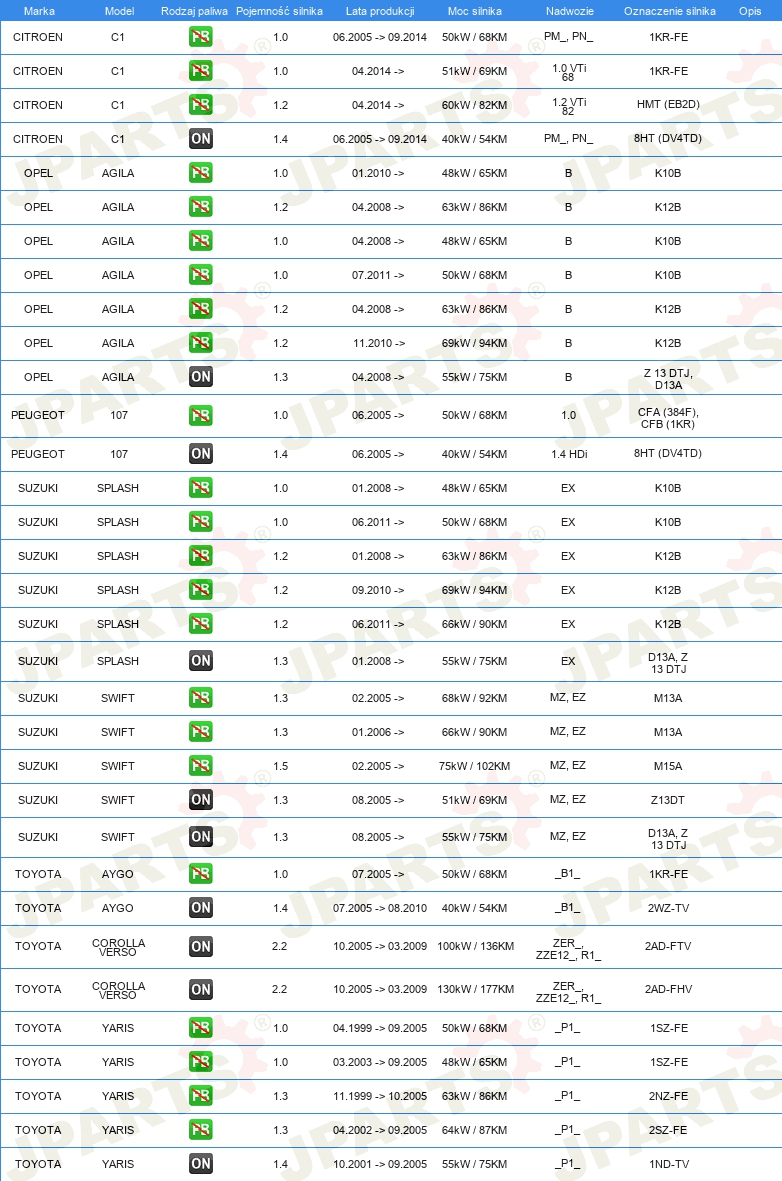
Task: Click petrol icon for Suzuki Splash 69kW/94KM
Action: point(200,590)
